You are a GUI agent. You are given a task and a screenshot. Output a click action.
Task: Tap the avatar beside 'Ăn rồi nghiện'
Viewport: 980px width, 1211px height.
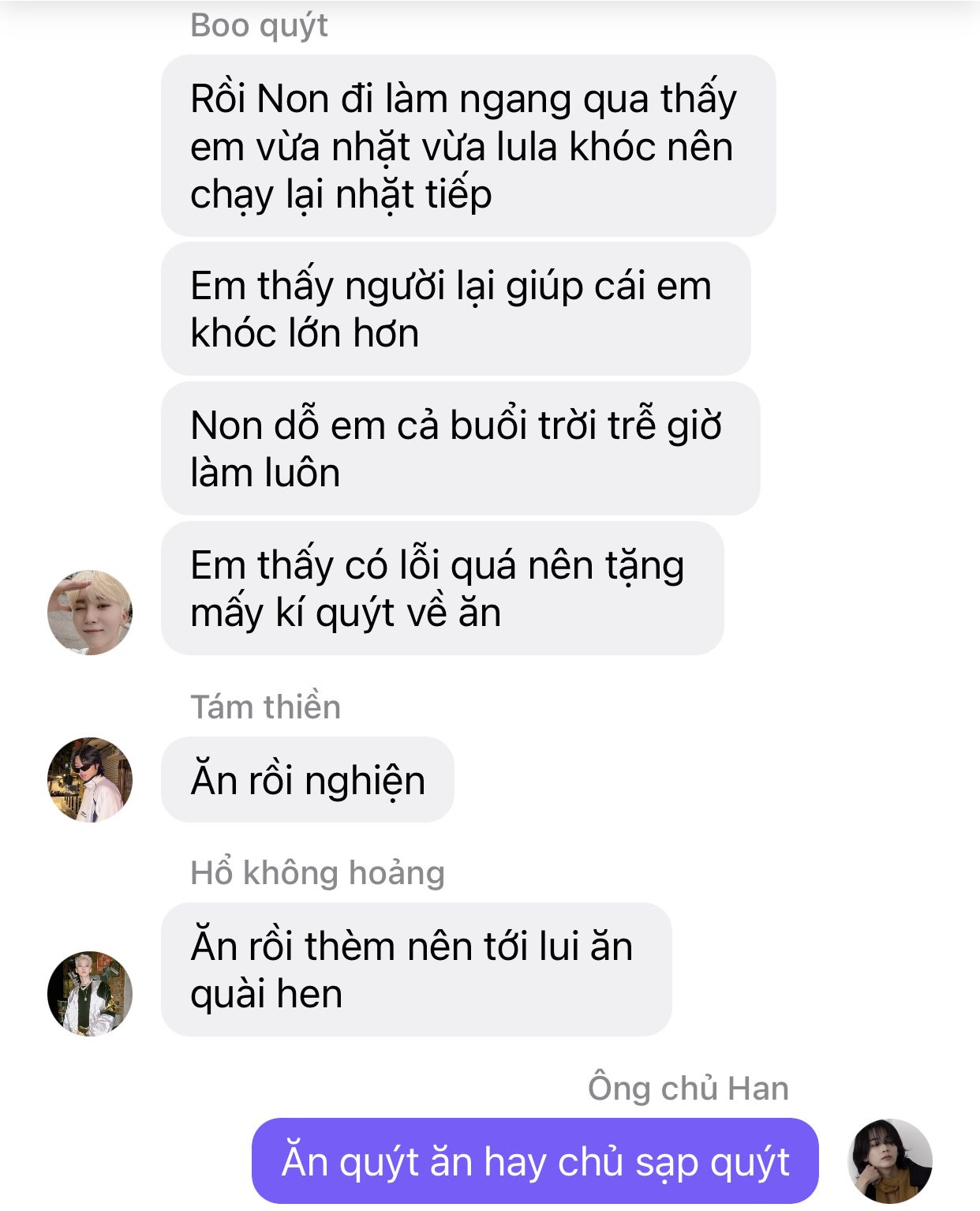click(90, 780)
